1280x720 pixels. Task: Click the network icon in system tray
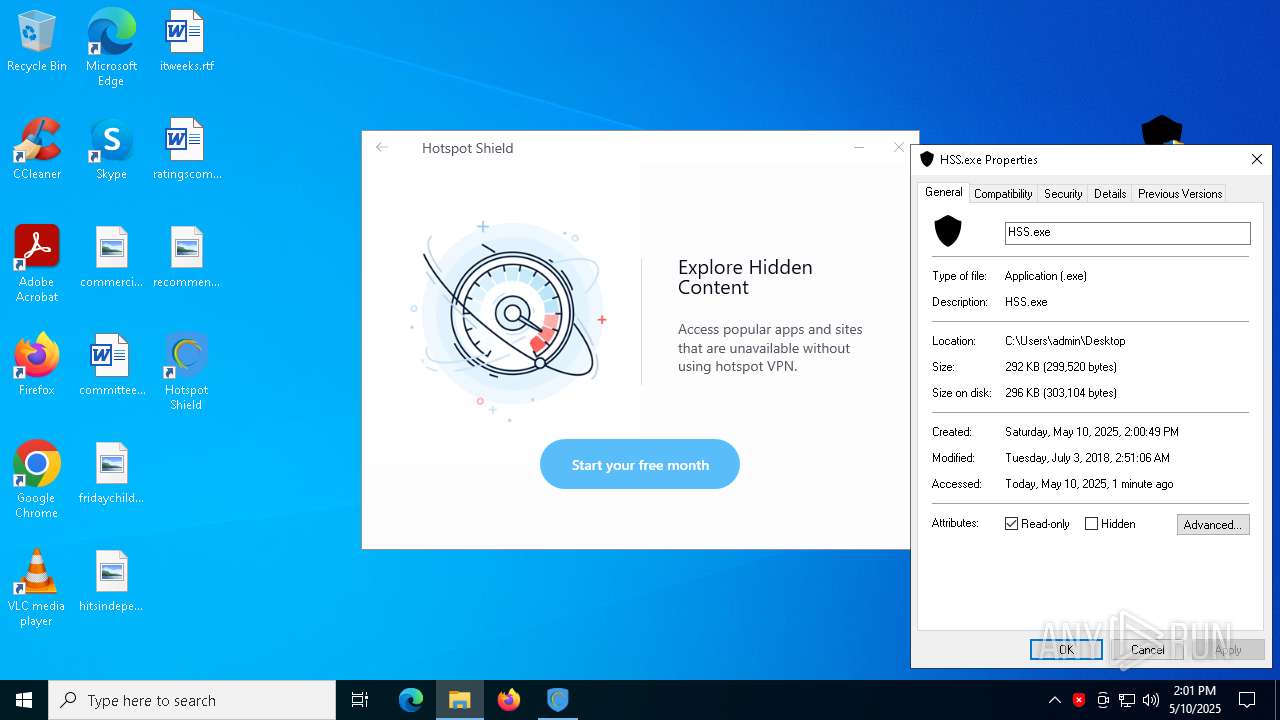(1127, 700)
